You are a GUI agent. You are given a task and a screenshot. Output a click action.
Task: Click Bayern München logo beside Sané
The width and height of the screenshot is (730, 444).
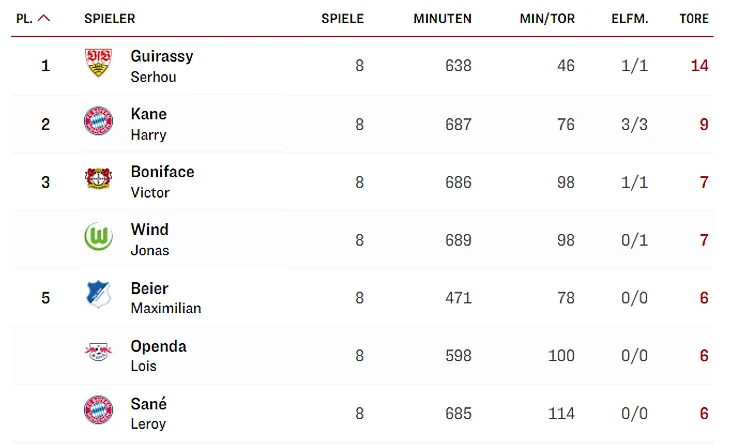98,411
